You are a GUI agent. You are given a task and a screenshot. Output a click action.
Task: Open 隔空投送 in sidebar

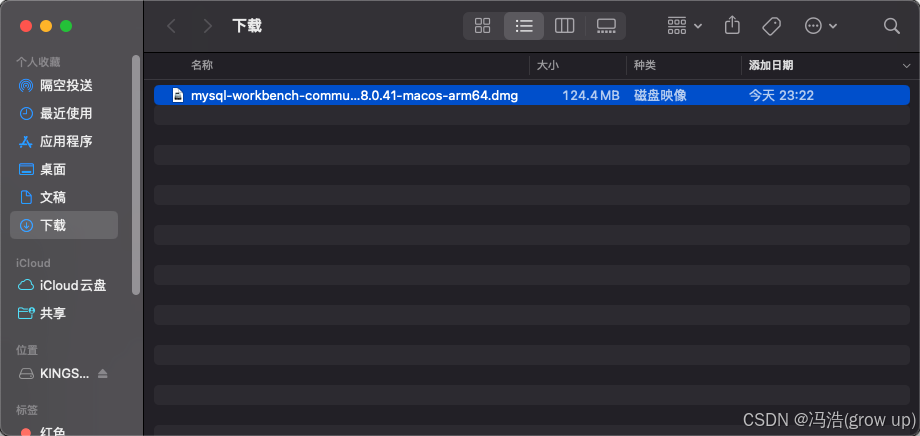click(64, 86)
